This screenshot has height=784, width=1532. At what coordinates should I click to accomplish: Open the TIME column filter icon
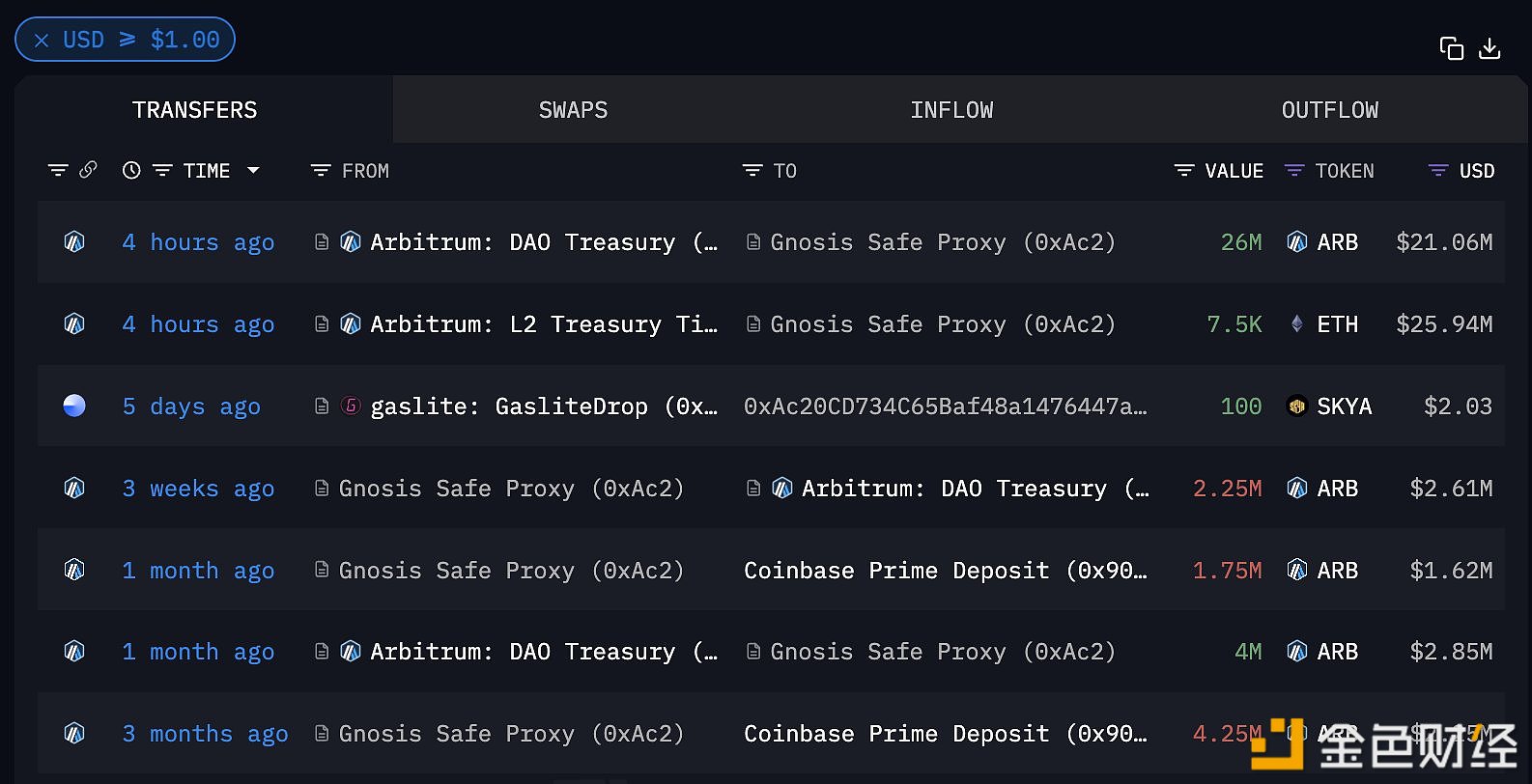(162, 170)
